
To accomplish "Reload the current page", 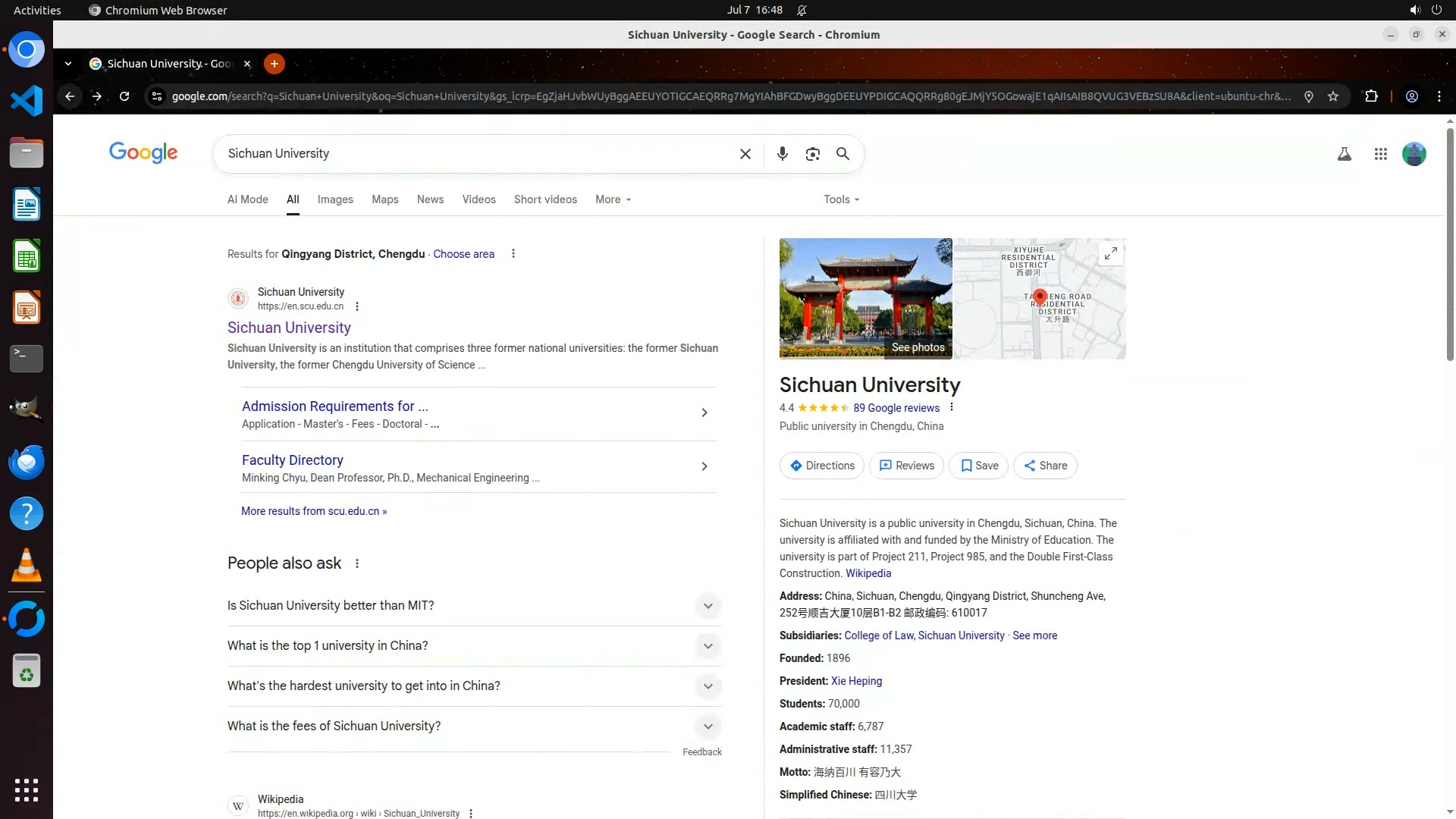I will pyautogui.click(x=124, y=96).
